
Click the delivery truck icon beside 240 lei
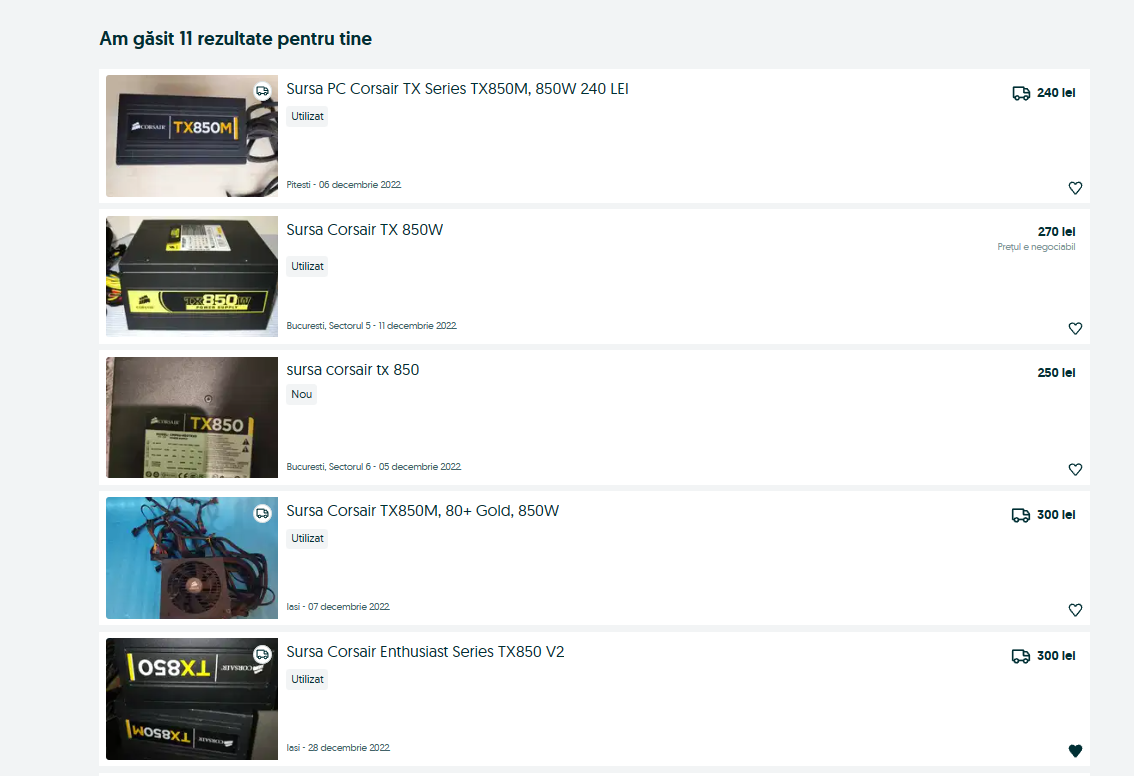(1021, 93)
